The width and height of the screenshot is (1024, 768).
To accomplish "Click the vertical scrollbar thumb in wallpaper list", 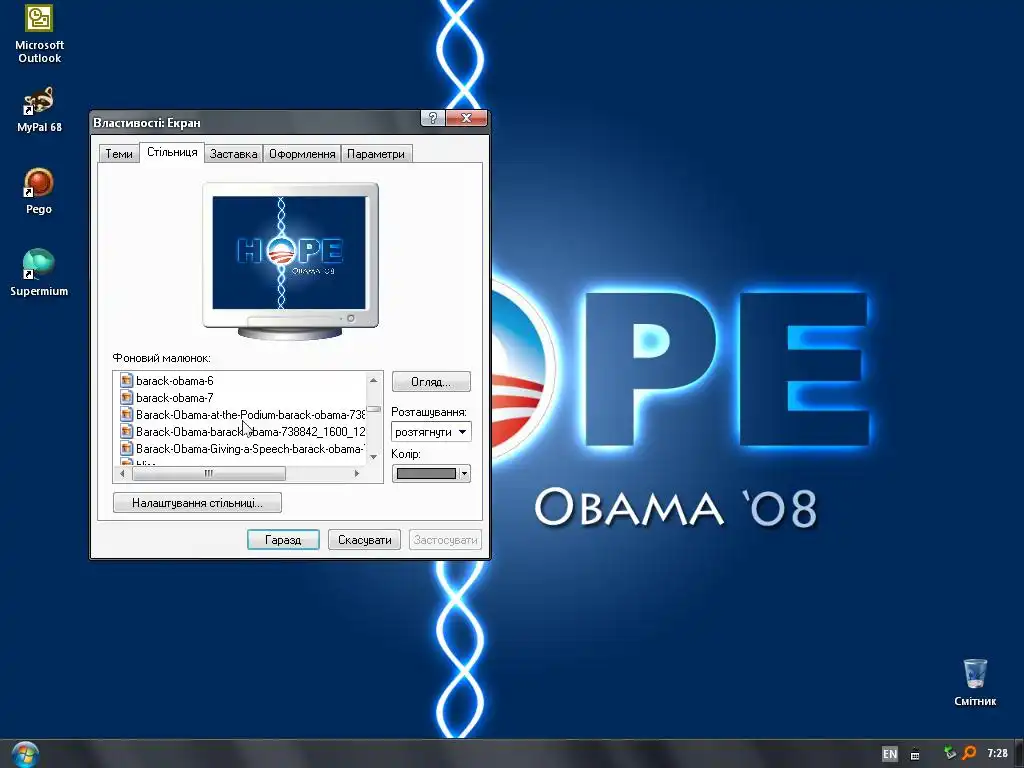I will point(374,409).
